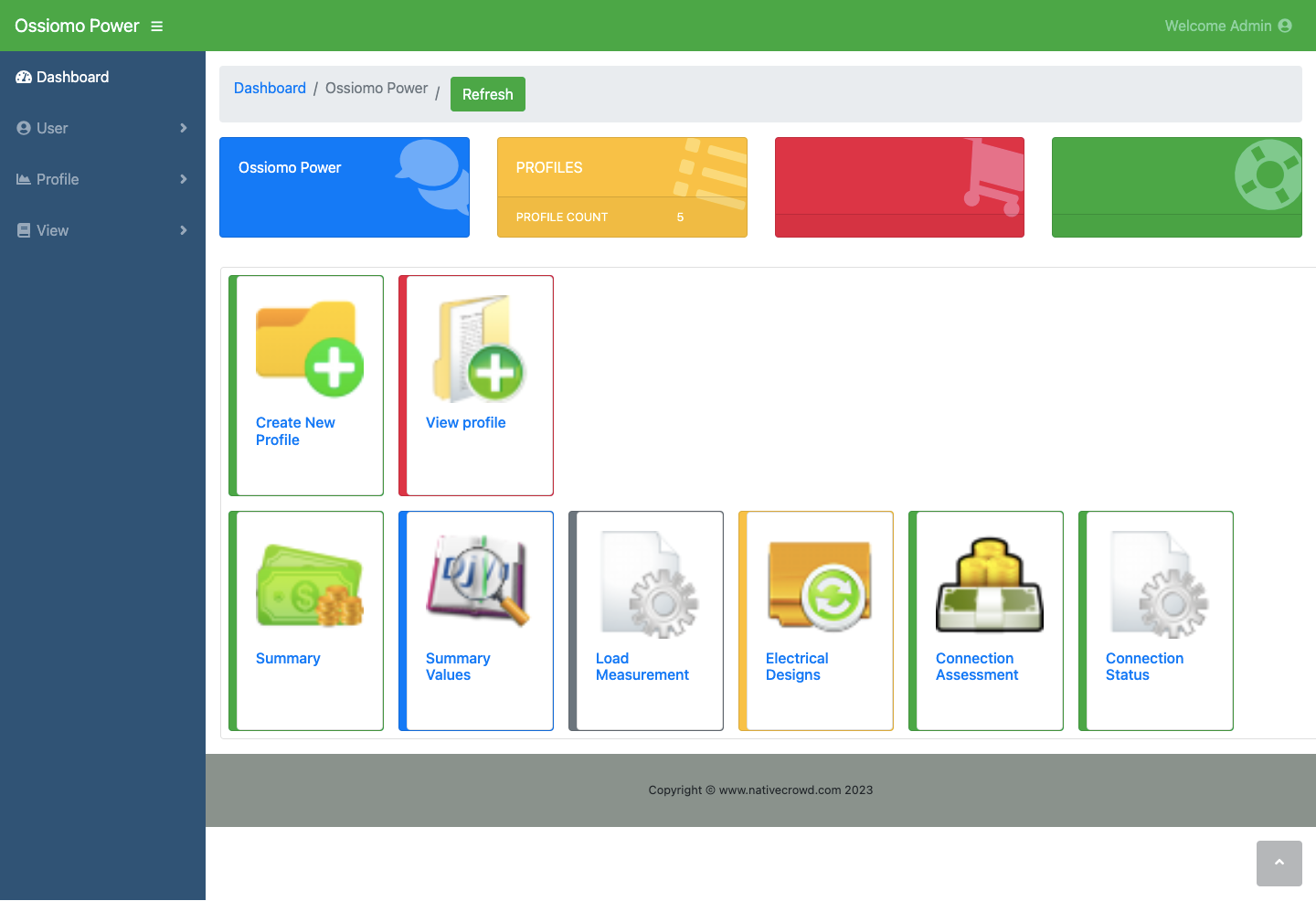Click the copyright nativecrowd.com footer text
The width and height of the screenshot is (1316, 901).
pos(760,790)
